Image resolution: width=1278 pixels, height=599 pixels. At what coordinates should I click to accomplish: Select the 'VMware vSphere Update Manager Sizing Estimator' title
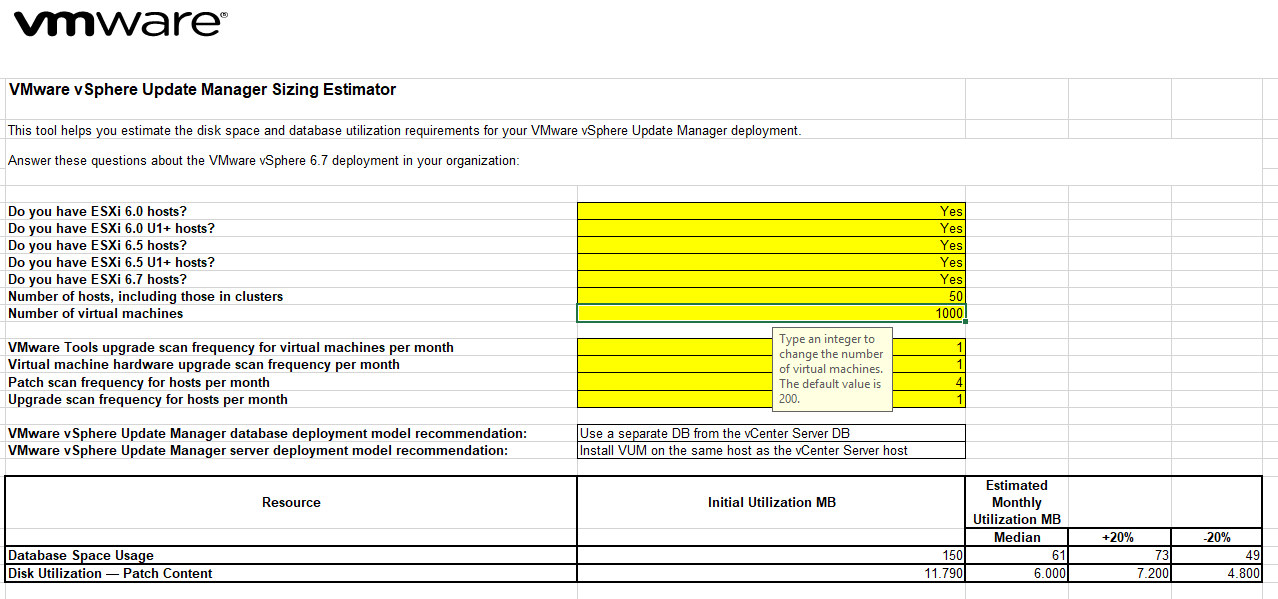pos(202,90)
